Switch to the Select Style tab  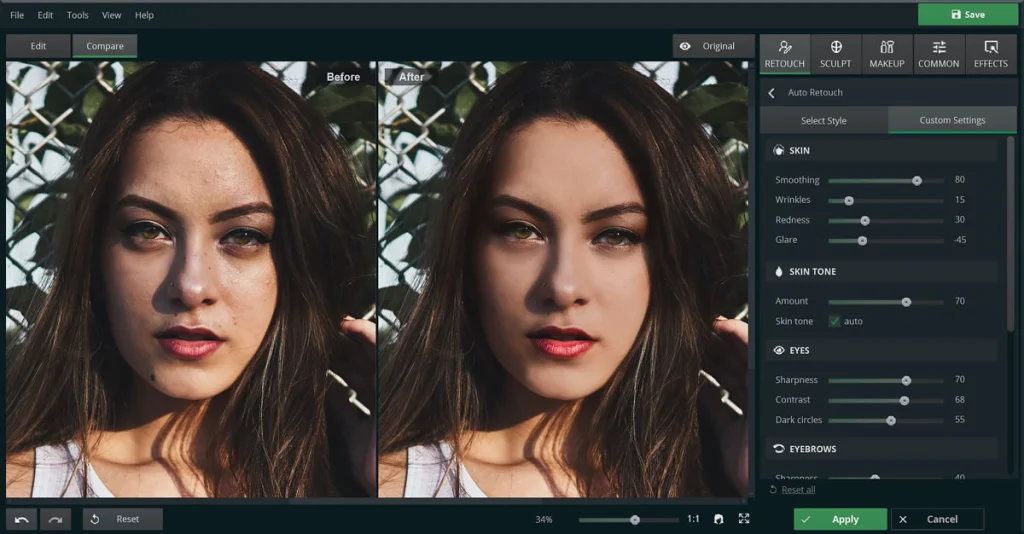(823, 120)
